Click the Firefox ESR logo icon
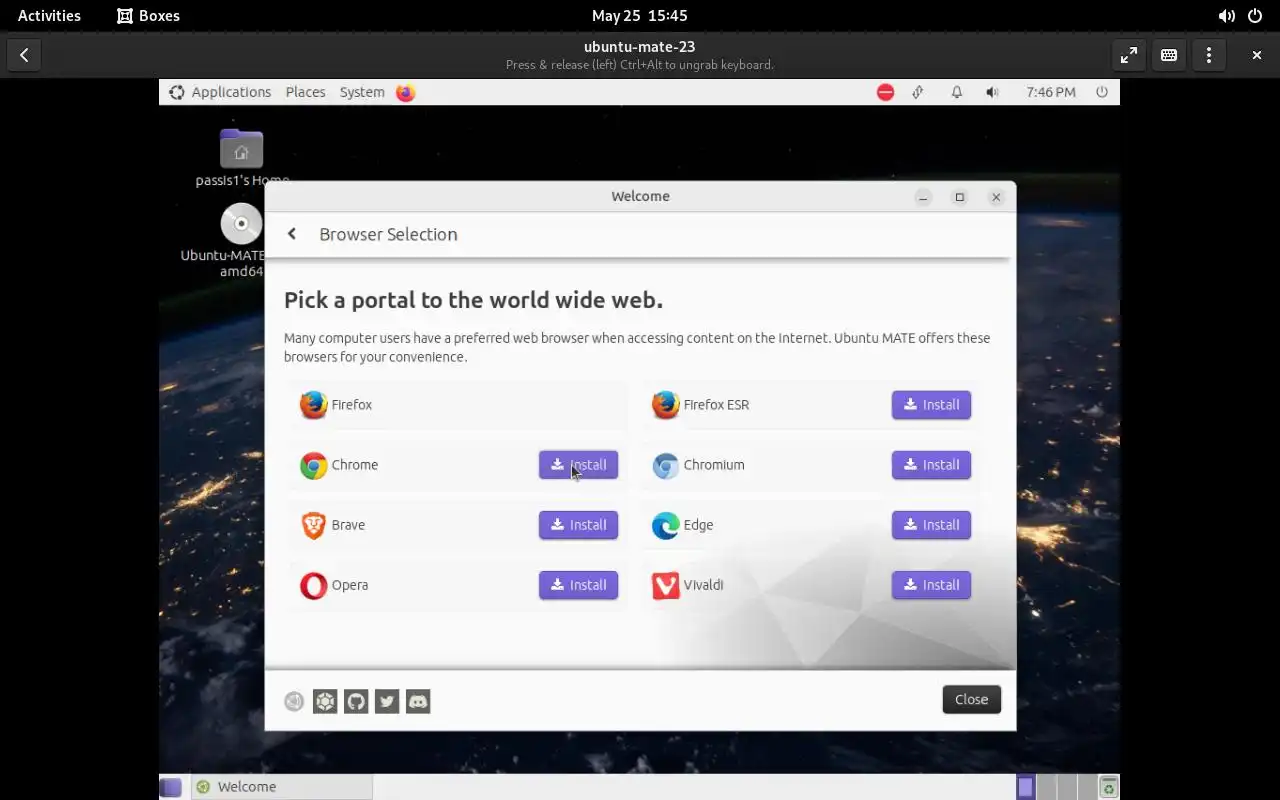 pos(665,405)
